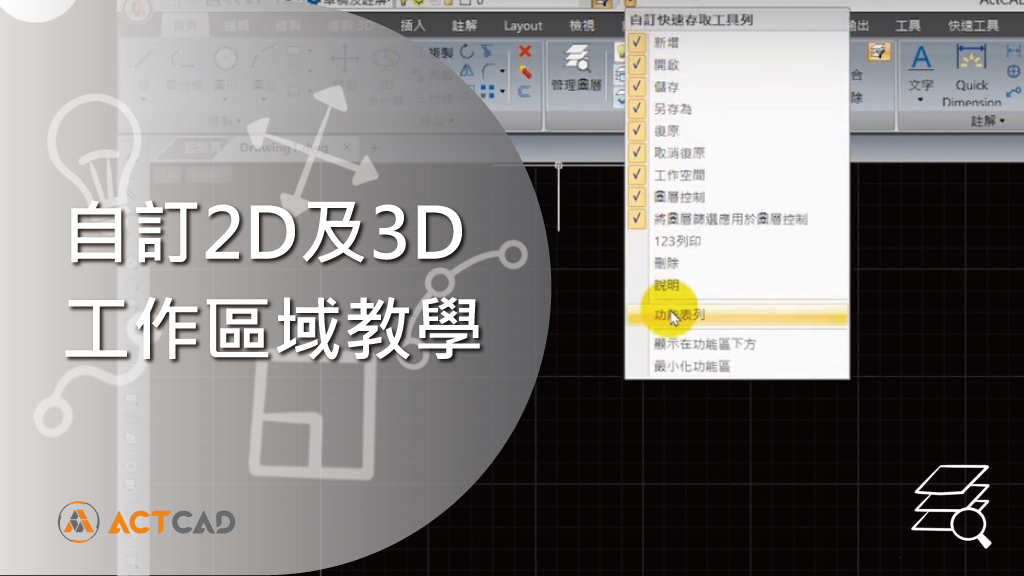Viewport: 1024px width, 576px height.
Task: Click the red X delete icon
Action: pos(524,51)
